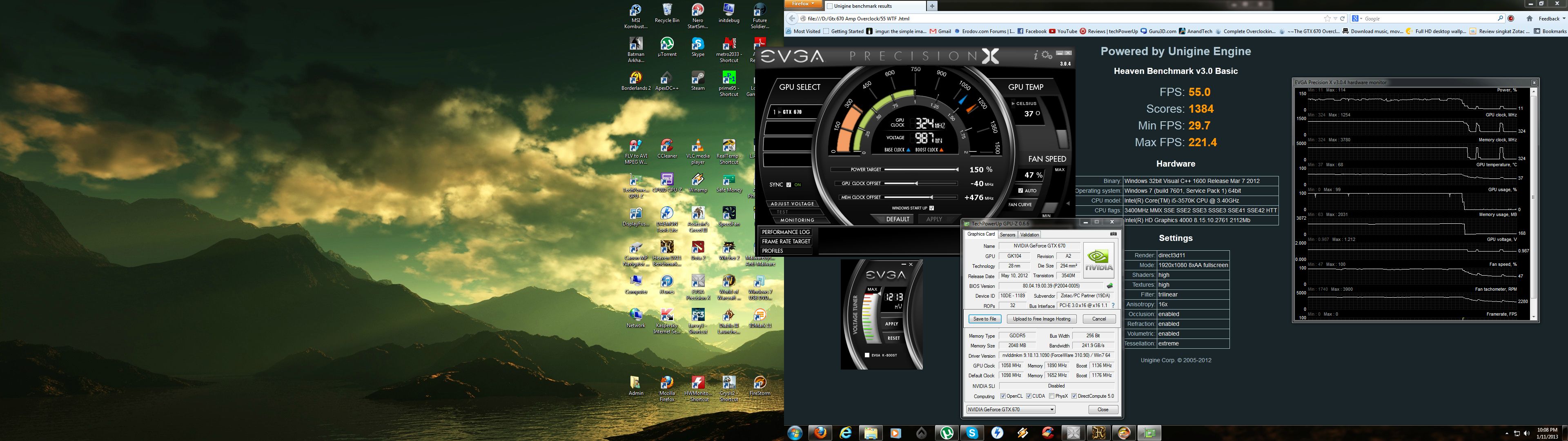The height and width of the screenshot is (441, 1568).
Task: Uncheck the fan AUTO checkbox
Action: (x=1021, y=191)
